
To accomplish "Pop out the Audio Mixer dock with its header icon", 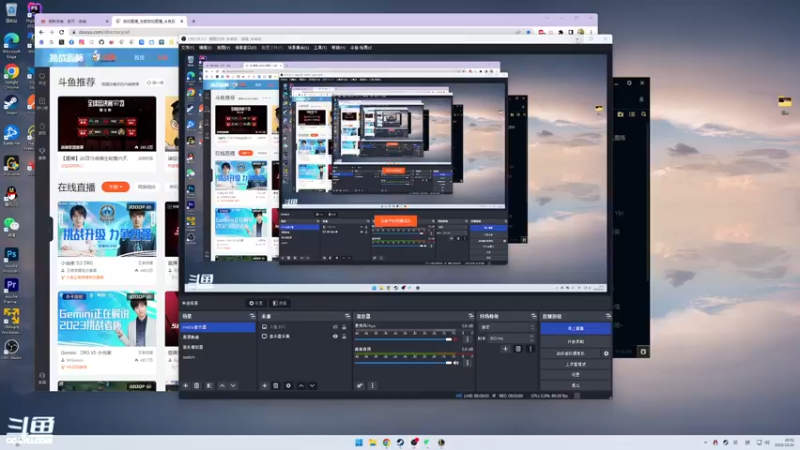I will (470, 316).
